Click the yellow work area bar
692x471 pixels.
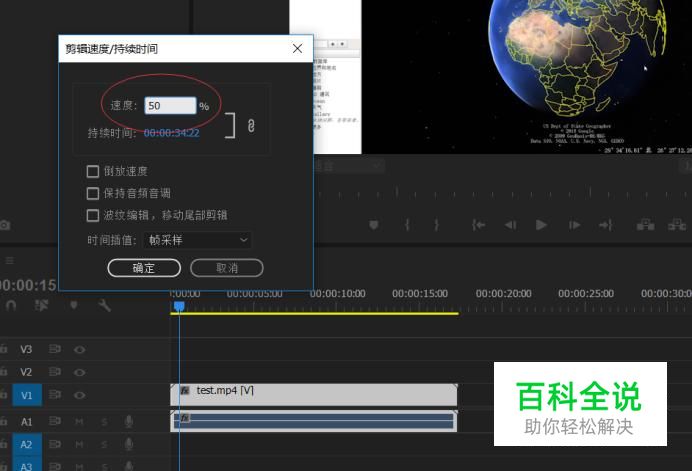(x=315, y=313)
